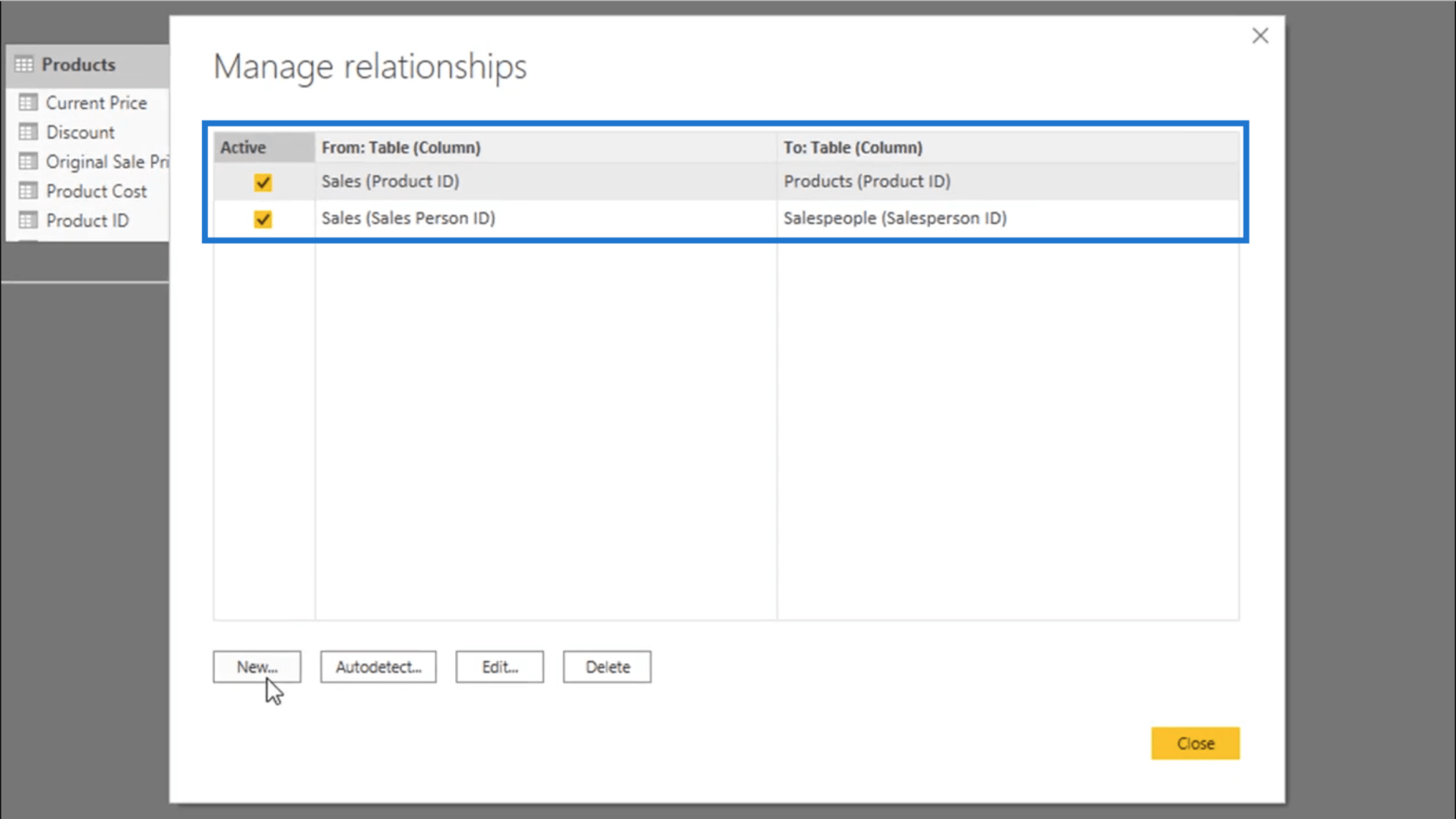Select the Sales (Sales Person ID) row
Viewport: 1456px width, 819px height.
[x=726, y=218]
